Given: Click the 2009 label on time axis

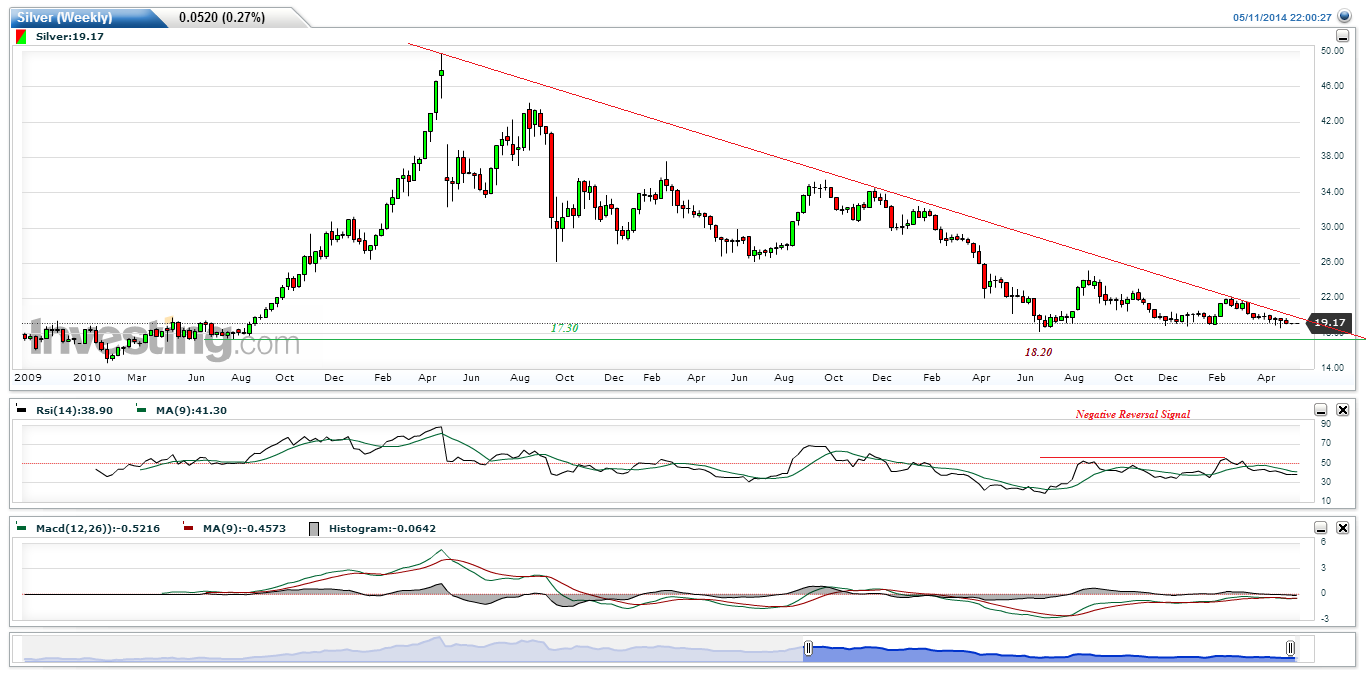Looking at the screenshot, I should pyautogui.click(x=26, y=377).
